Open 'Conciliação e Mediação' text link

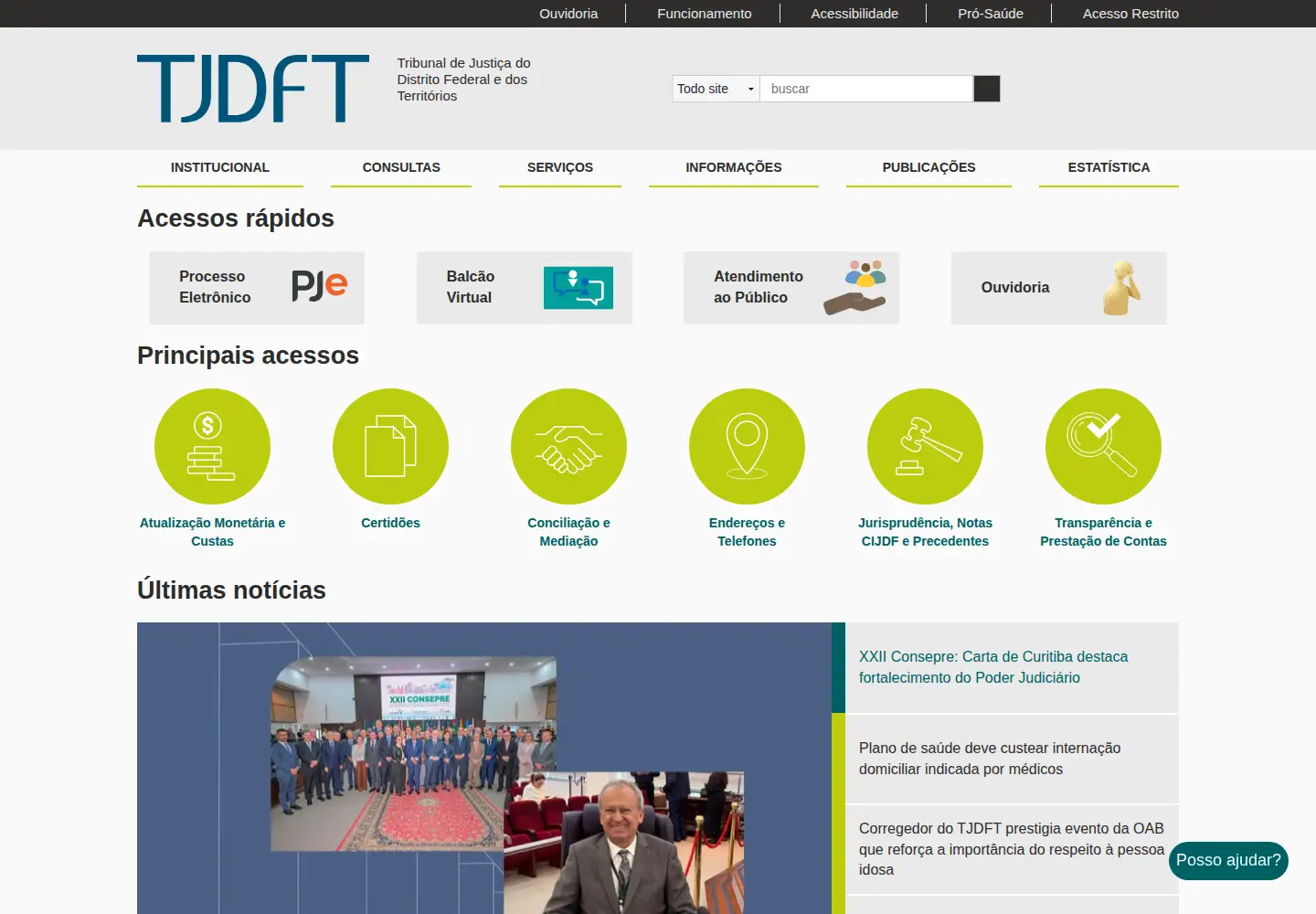tap(568, 532)
